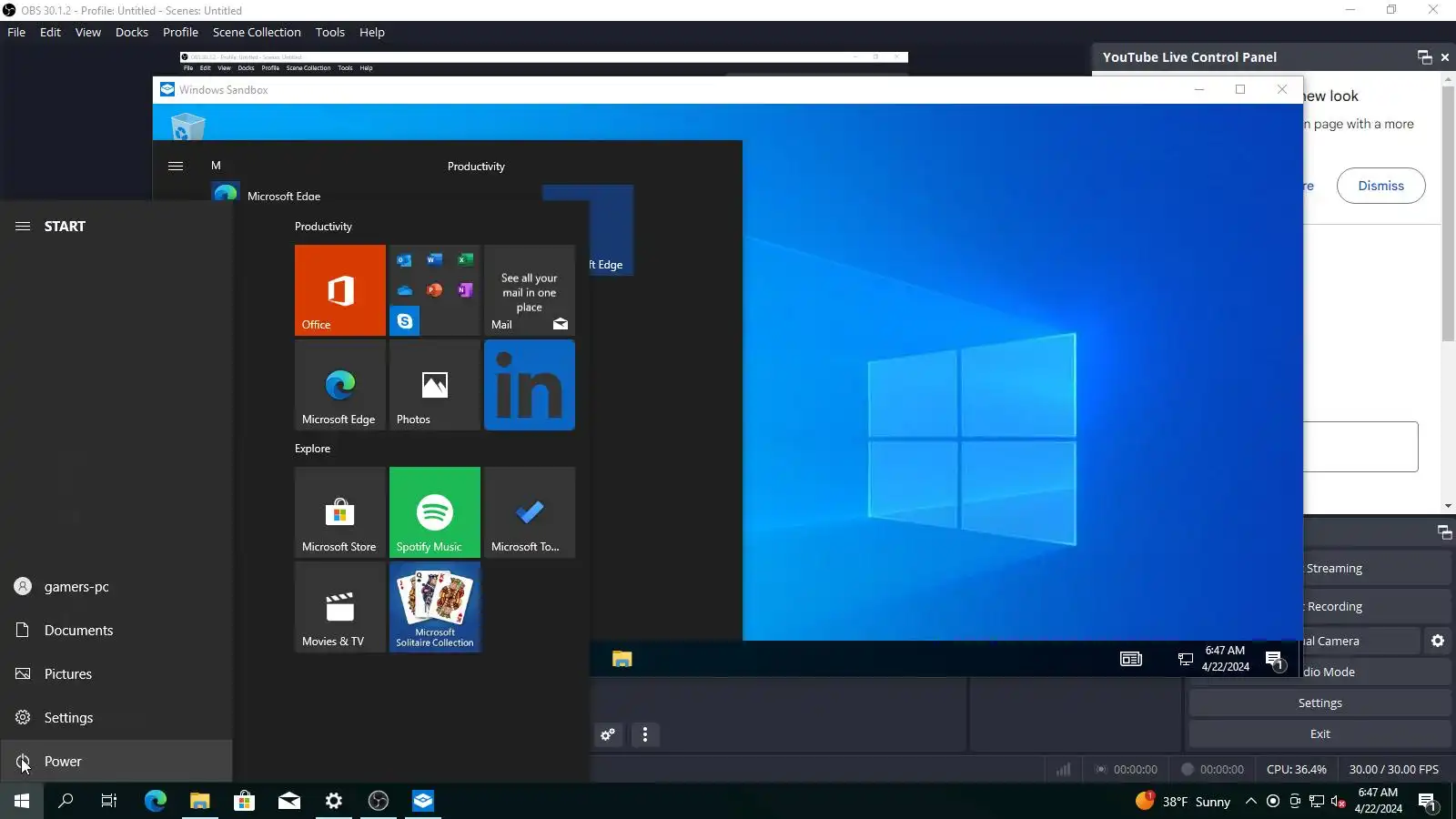Viewport: 1456px width, 819px height.
Task: Launch PowerPoint from the small Office tiles
Action: 435,290
